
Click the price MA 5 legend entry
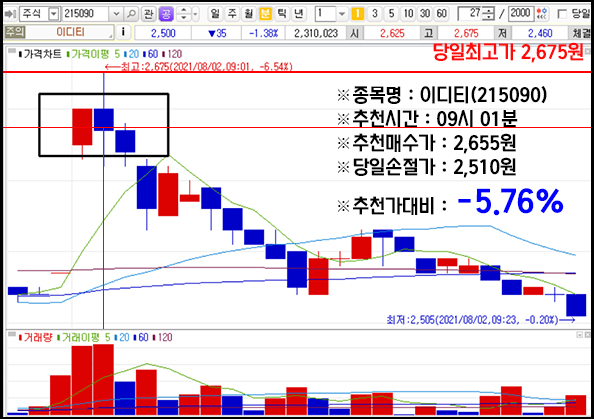[117, 54]
